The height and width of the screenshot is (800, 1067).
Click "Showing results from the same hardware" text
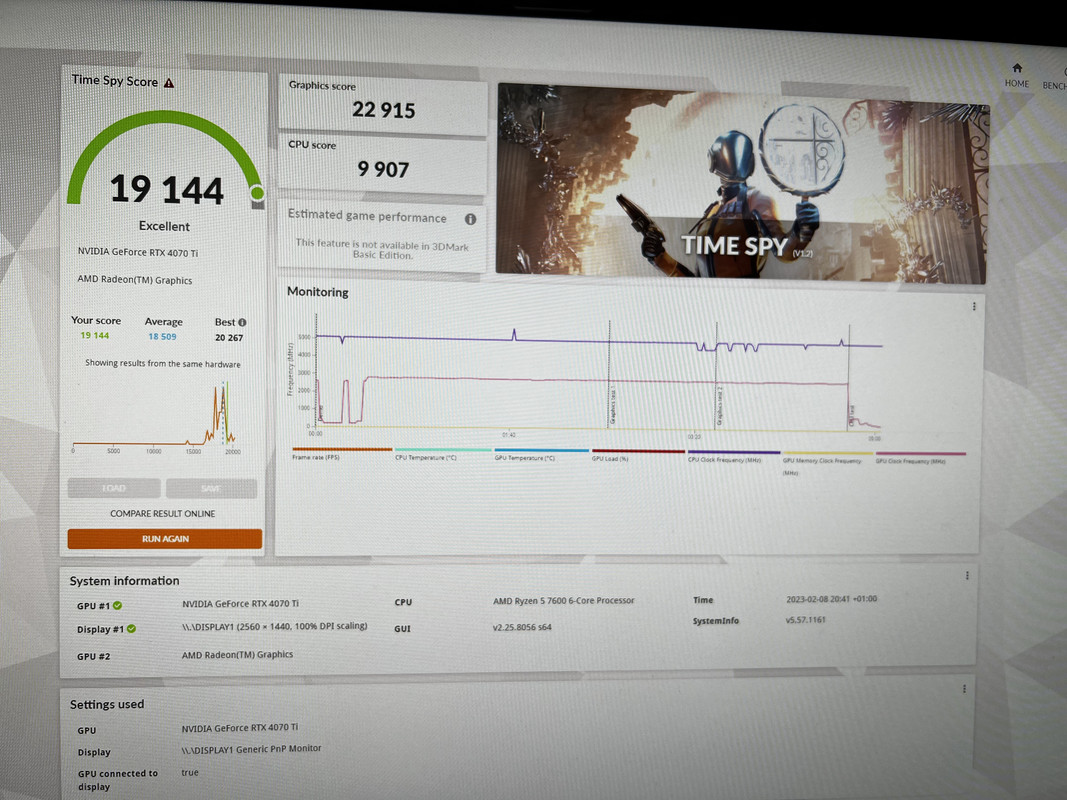(163, 363)
